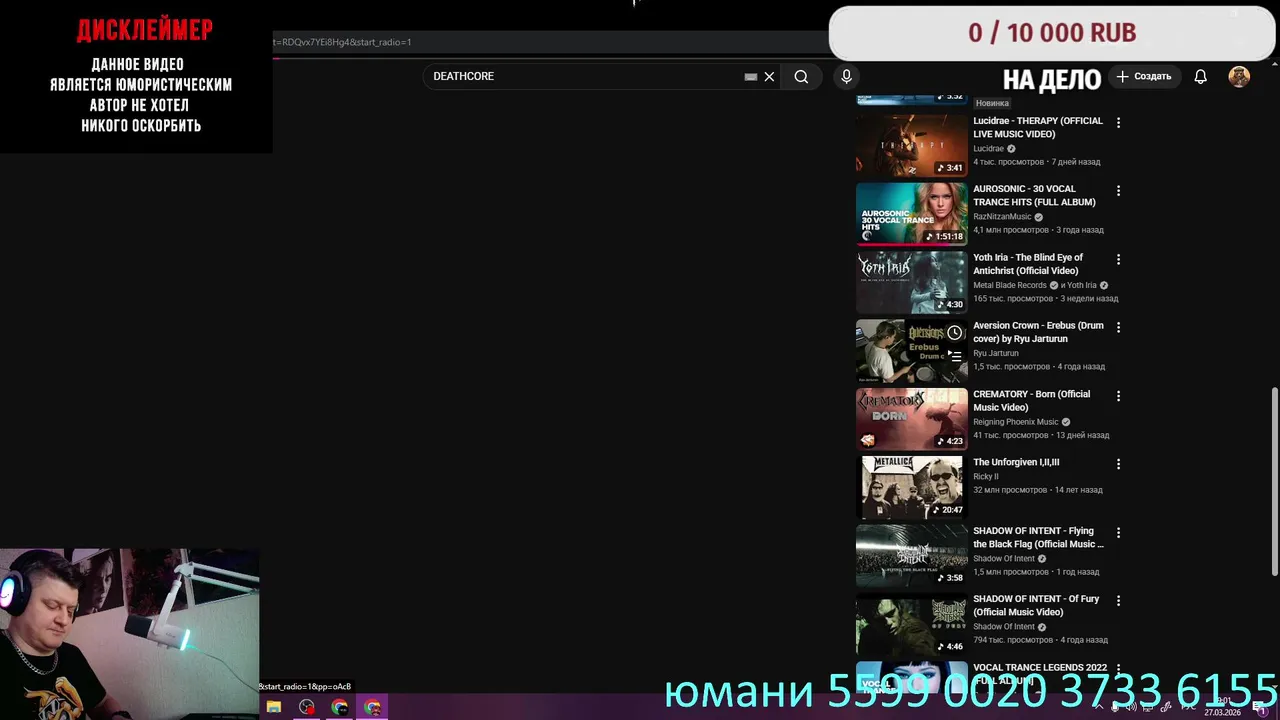Open options for Flying the Black Flag video
Screen dimensions: 1280x720
coord(1118,533)
